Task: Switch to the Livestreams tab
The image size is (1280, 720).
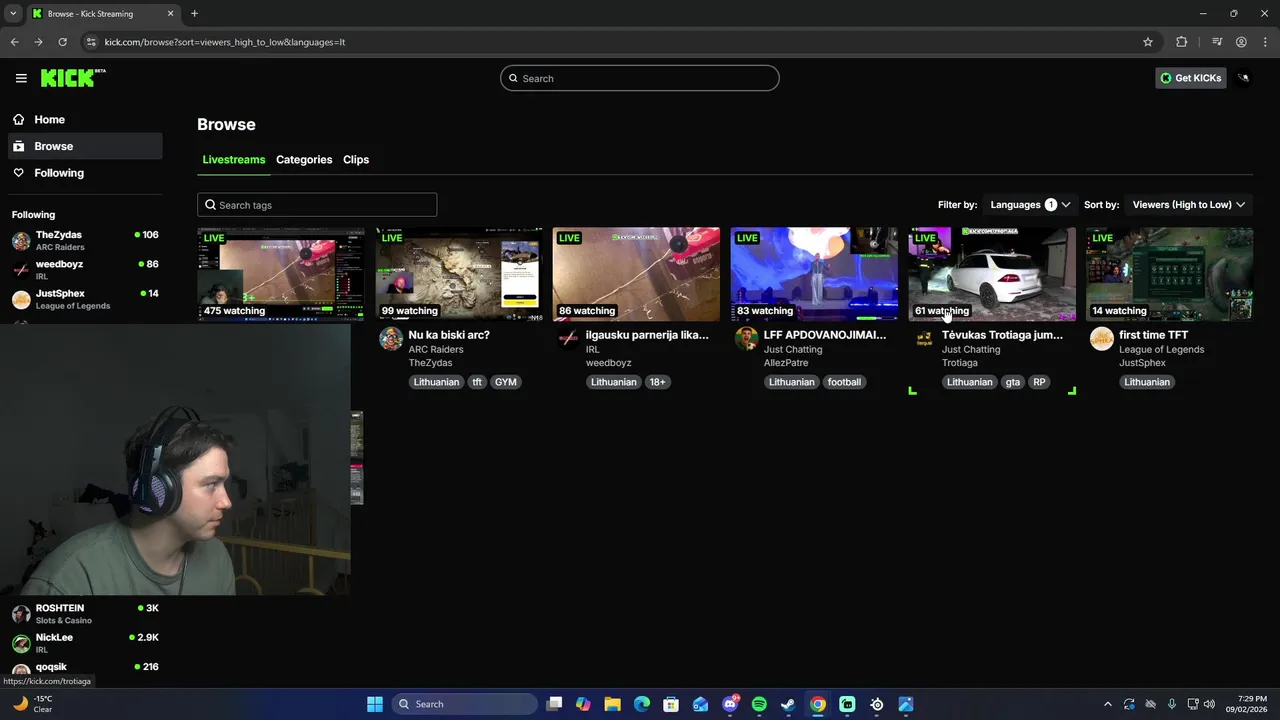Action: [x=234, y=160]
